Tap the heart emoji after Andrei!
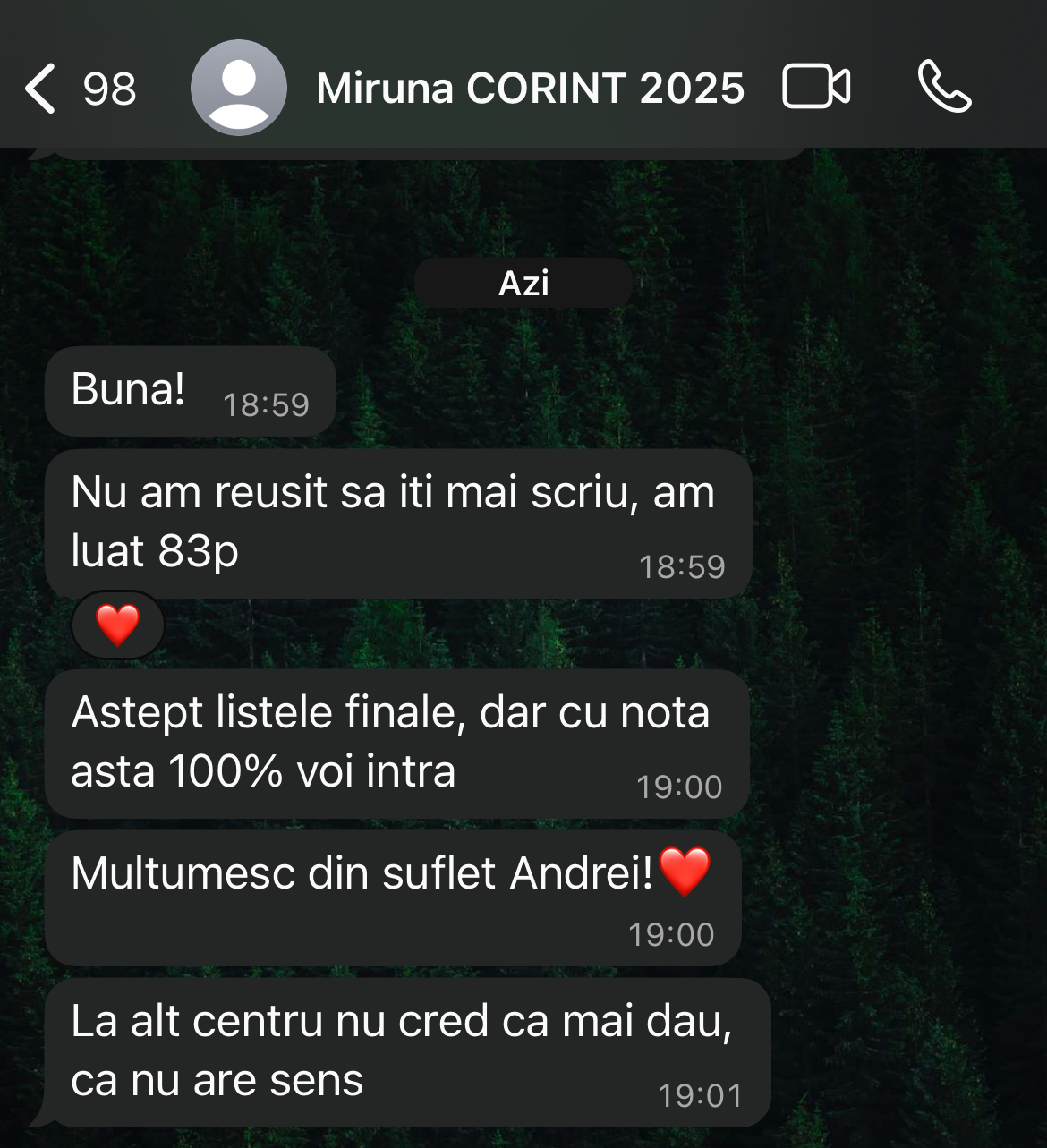This screenshot has height=1148, width=1047. click(685, 872)
